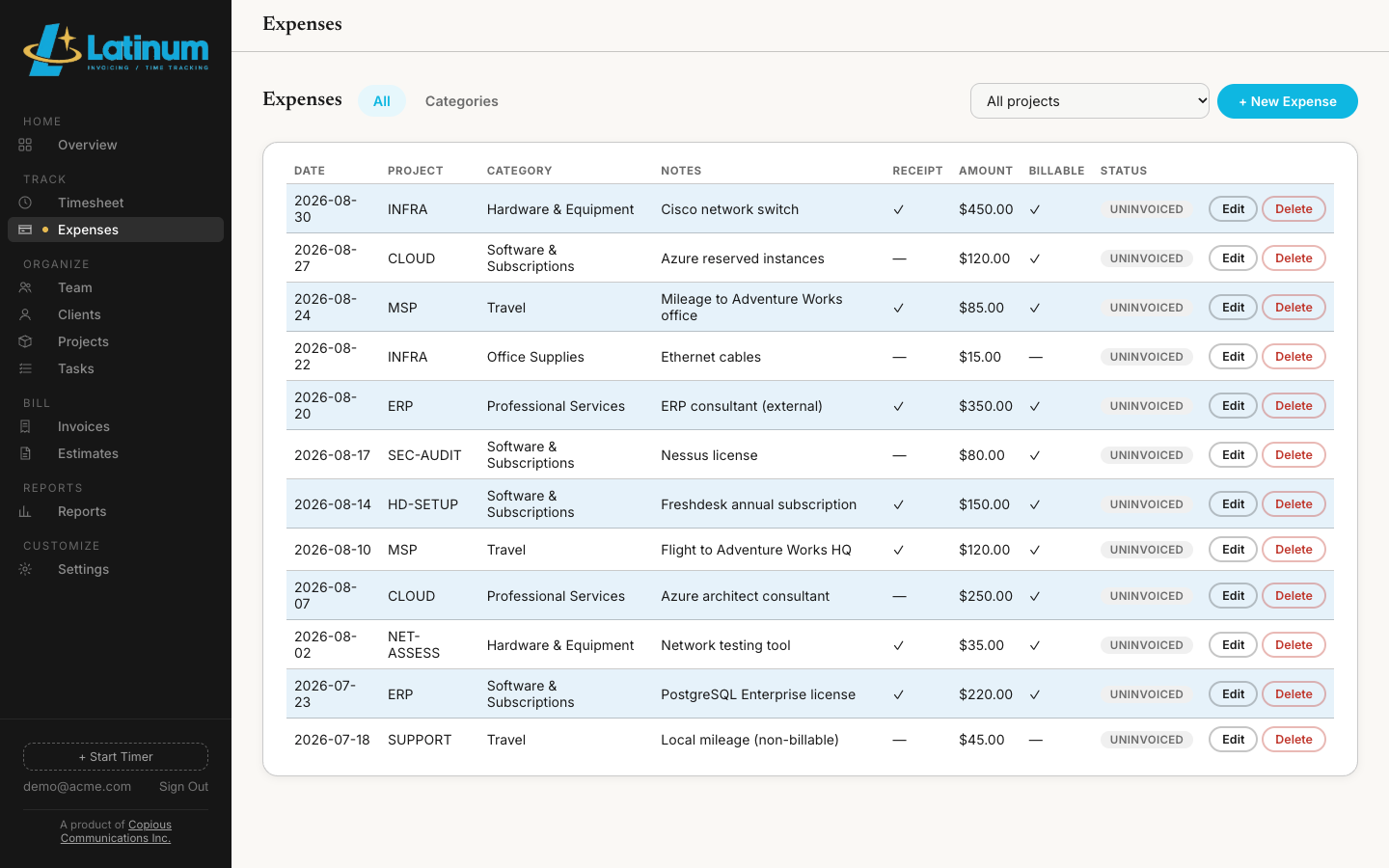
Task: Start the timer
Action: [x=116, y=756]
